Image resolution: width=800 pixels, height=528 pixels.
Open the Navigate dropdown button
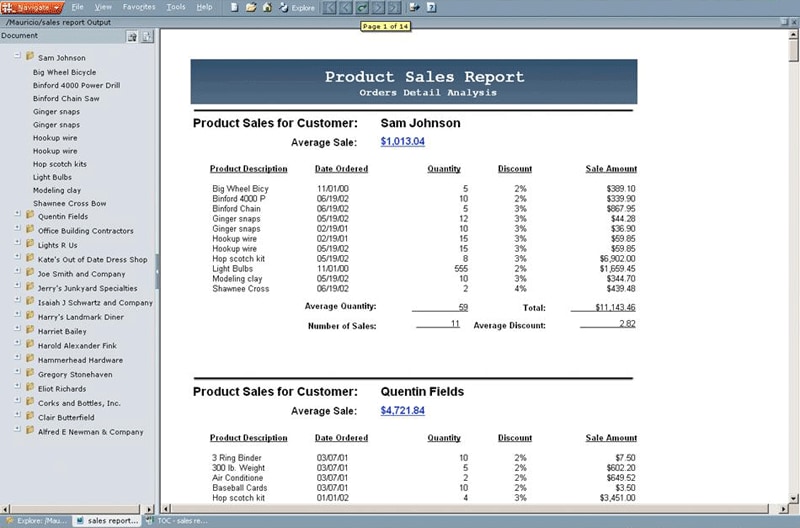pyautogui.click(x=33, y=8)
